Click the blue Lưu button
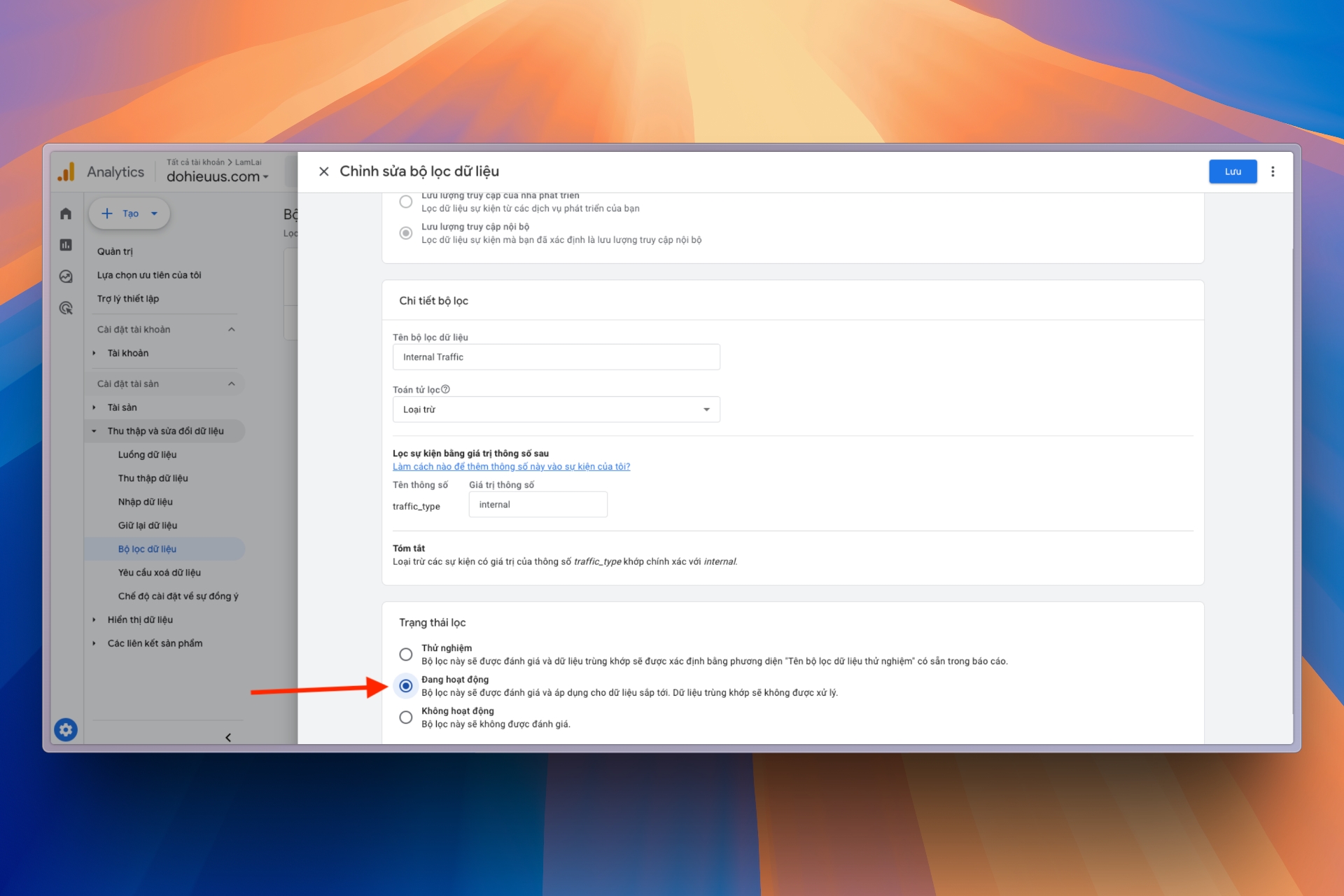The height and width of the screenshot is (896, 1344). coord(1232,171)
